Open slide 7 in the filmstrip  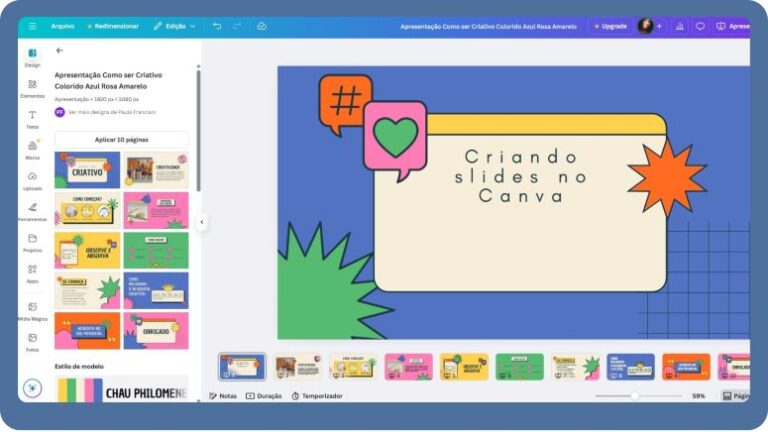click(575, 367)
